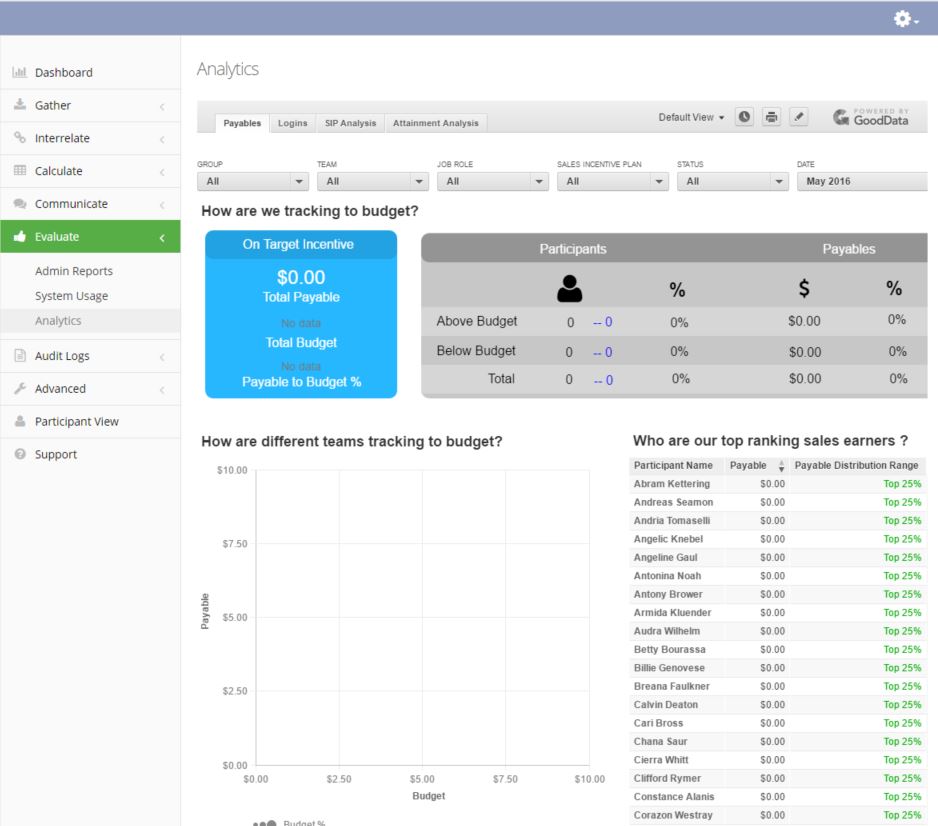Click the Total Budget label

[x=301, y=342]
